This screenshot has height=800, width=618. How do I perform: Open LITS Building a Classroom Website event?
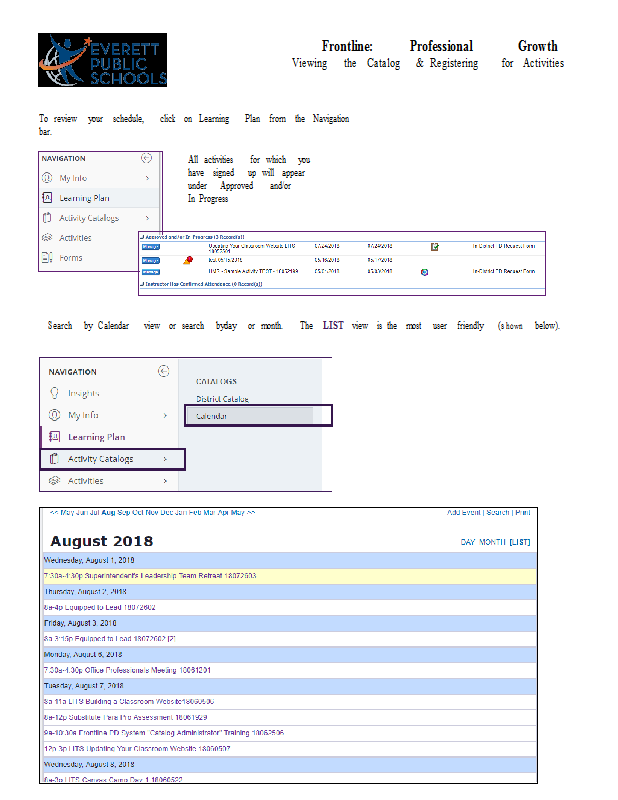click(x=129, y=702)
